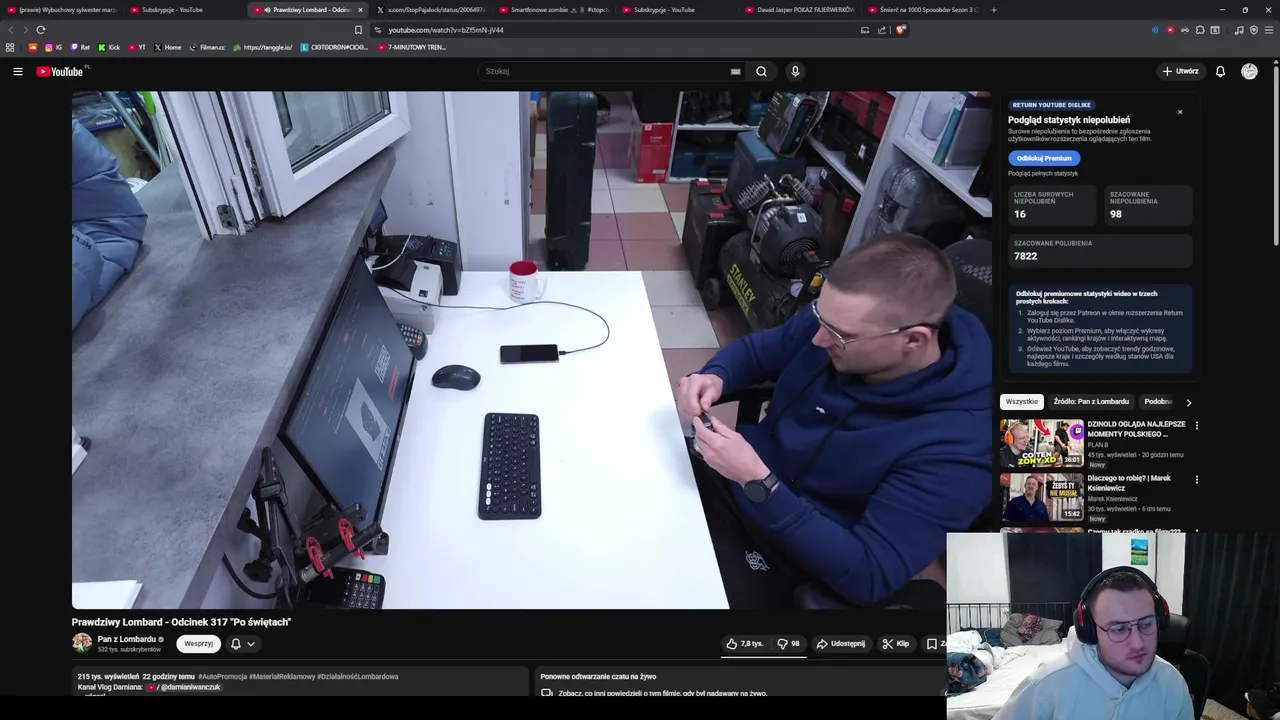Open Home X bookmark

[168, 47]
